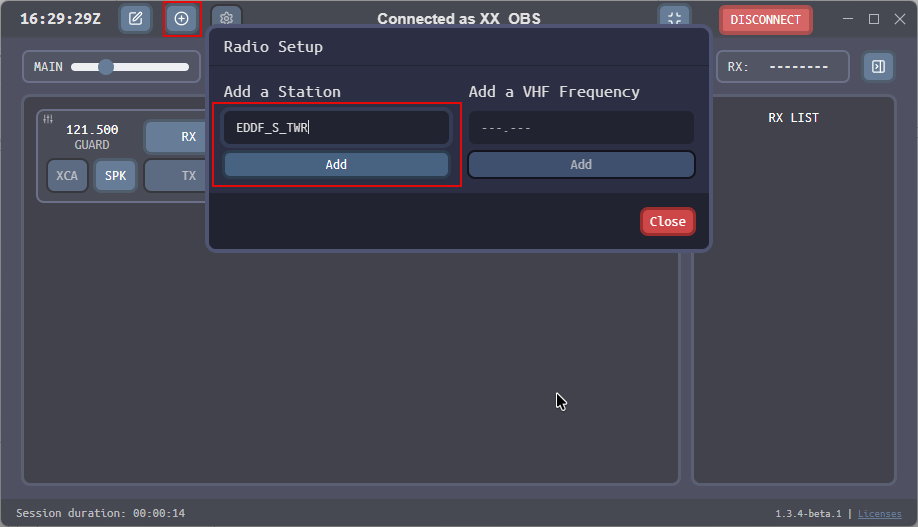
Task: Enable XCA on guard frequency
Action: coord(67,176)
